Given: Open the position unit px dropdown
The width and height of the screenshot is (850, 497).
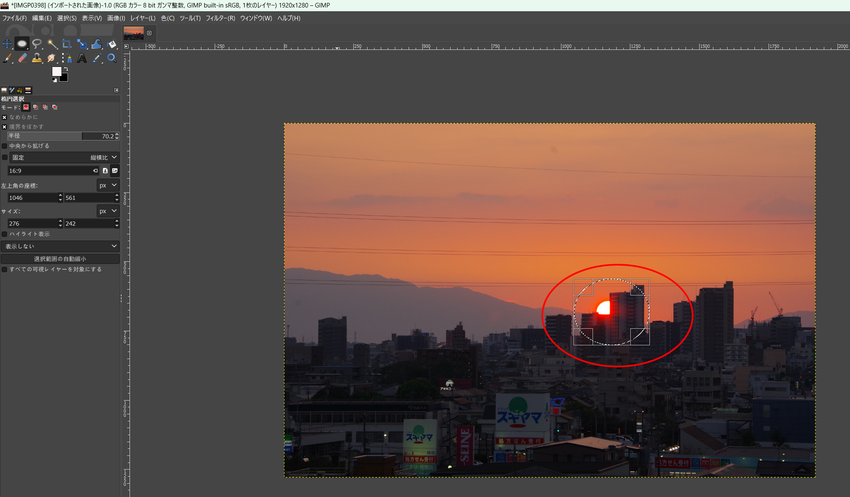Looking at the screenshot, I should click(x=108, y=185).
